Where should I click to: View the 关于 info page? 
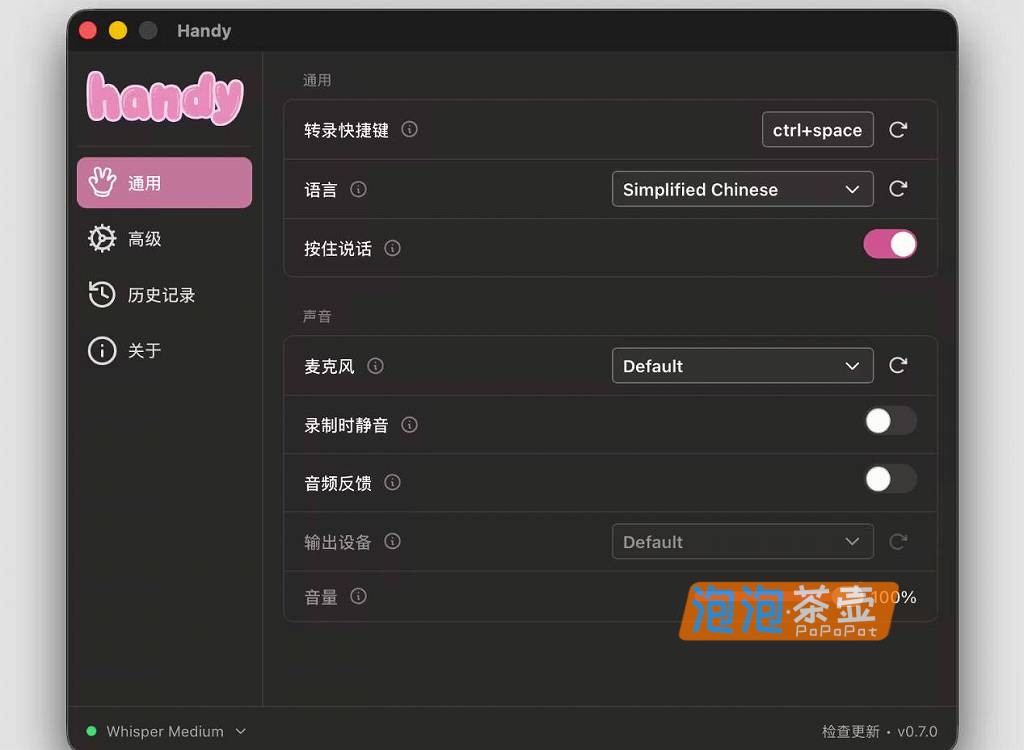coord(163,350)
